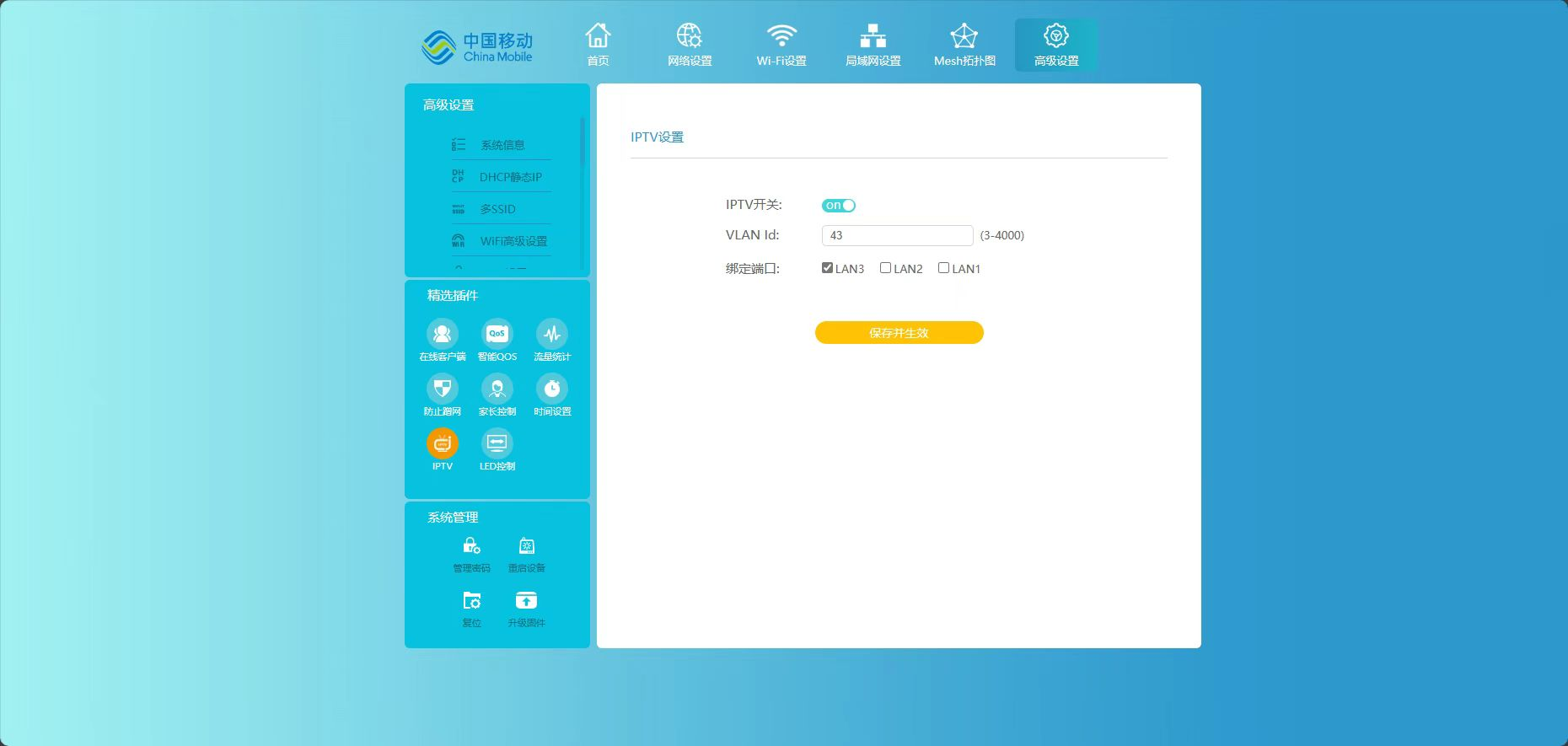Click the VLAN Id input field
1568x746 pixels.
pos(898,235)
